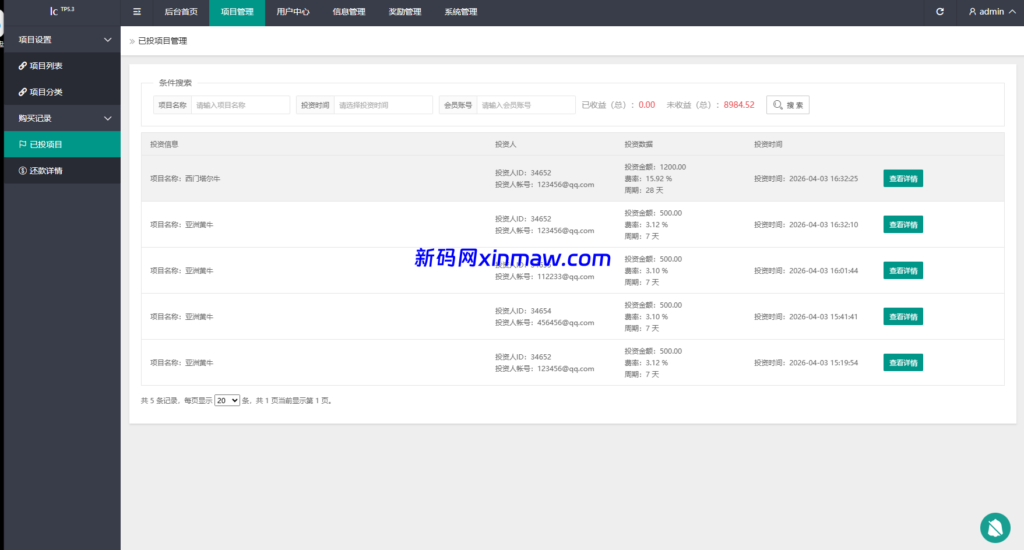Click the 未收益 total 8984.52
The height and width of the screenshot is (550, 1024).
pyautogui.click(x=739, y=105)
